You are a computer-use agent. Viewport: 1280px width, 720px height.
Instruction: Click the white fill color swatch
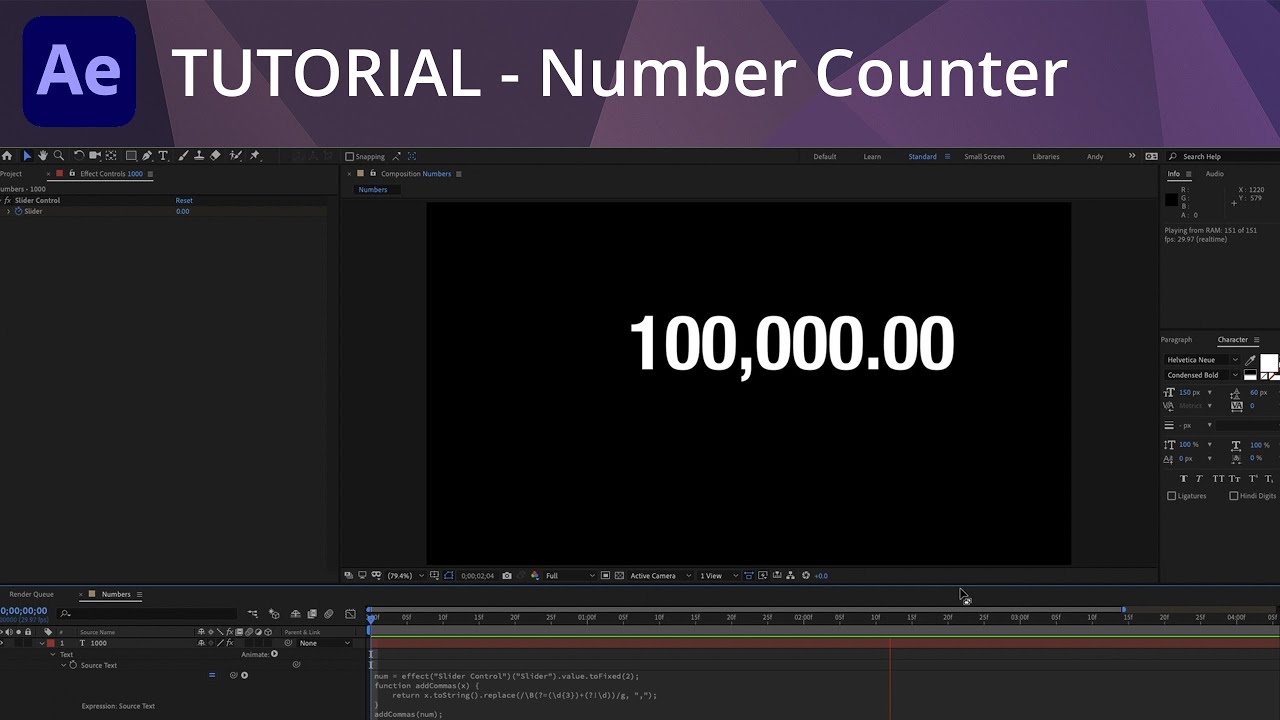[1268, 362]
